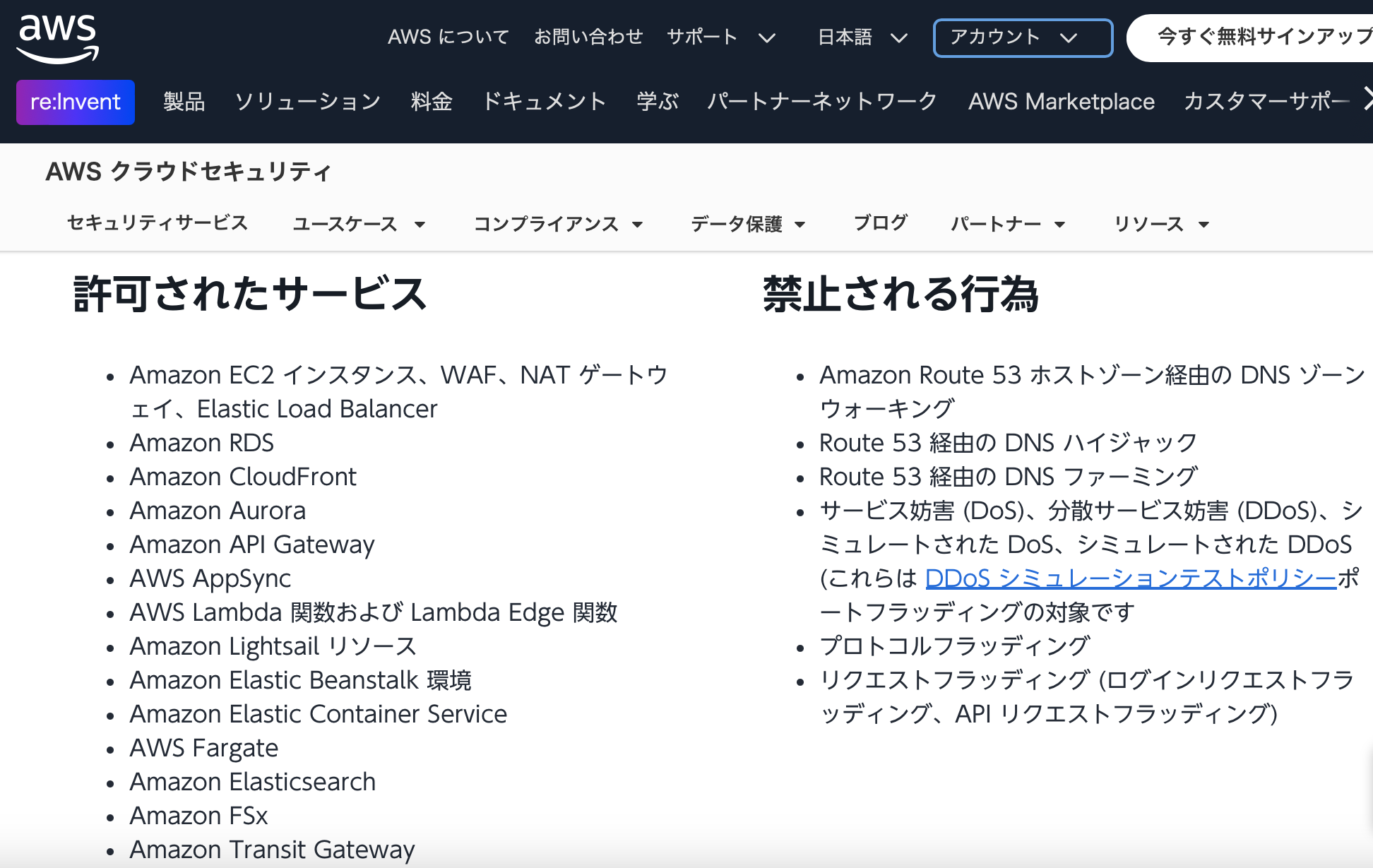Open AWS Marketplace menu item
1373x868 pixels.
click(x=1061, y=102)
